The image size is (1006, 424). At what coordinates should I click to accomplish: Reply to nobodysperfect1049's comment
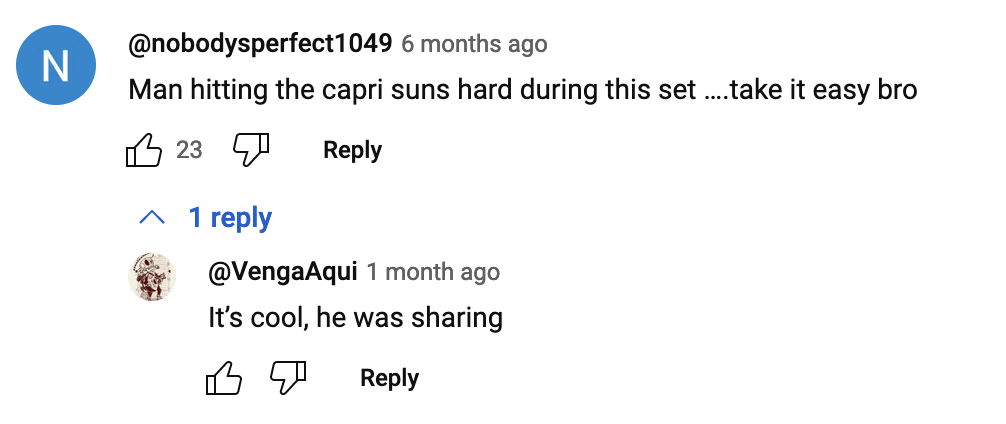[x=352, y=151]
